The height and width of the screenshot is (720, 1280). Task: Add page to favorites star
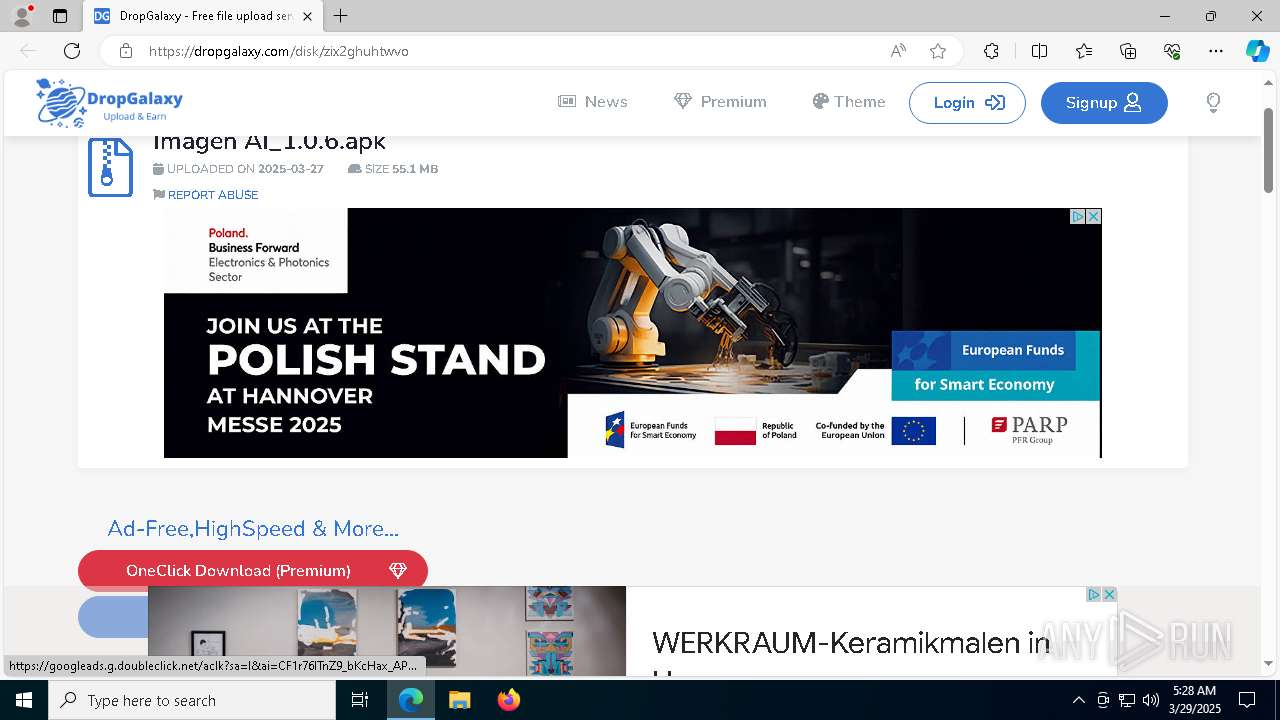coord(938,51)
